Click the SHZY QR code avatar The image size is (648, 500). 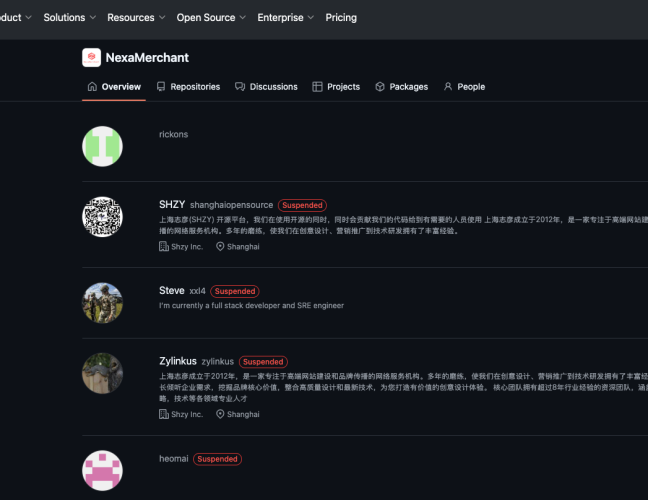102,217
